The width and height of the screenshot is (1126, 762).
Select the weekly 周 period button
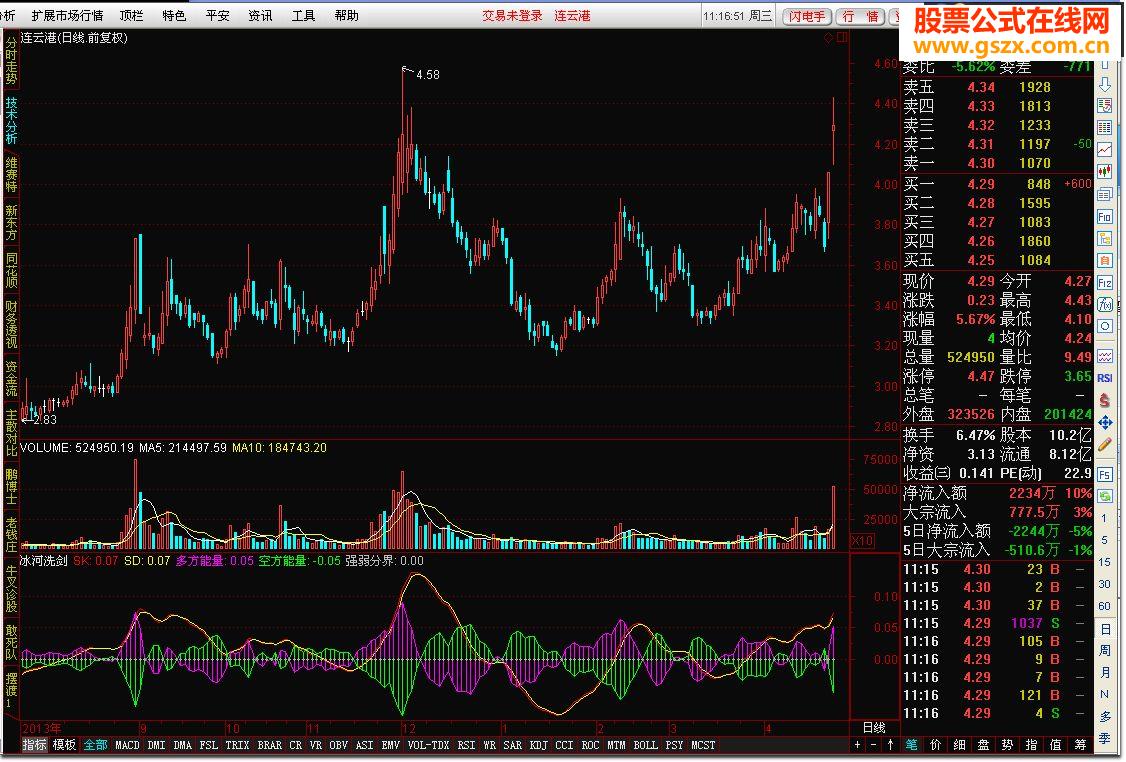(1104, 651)
